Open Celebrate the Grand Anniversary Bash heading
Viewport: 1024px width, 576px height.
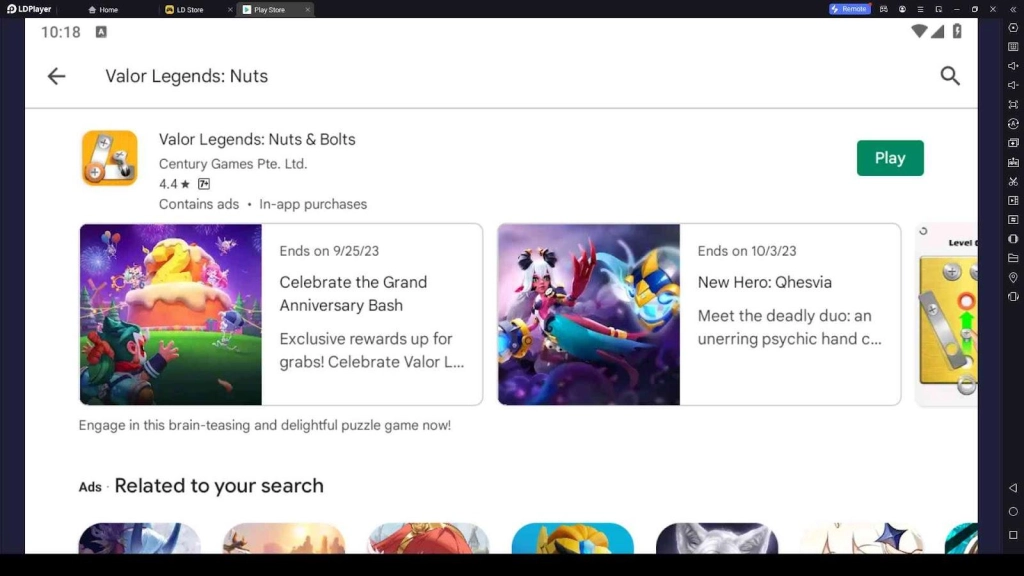353,294
